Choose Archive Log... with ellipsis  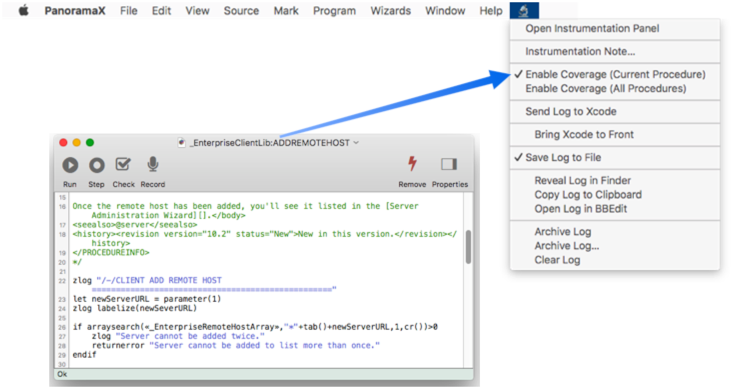(615, 246)
